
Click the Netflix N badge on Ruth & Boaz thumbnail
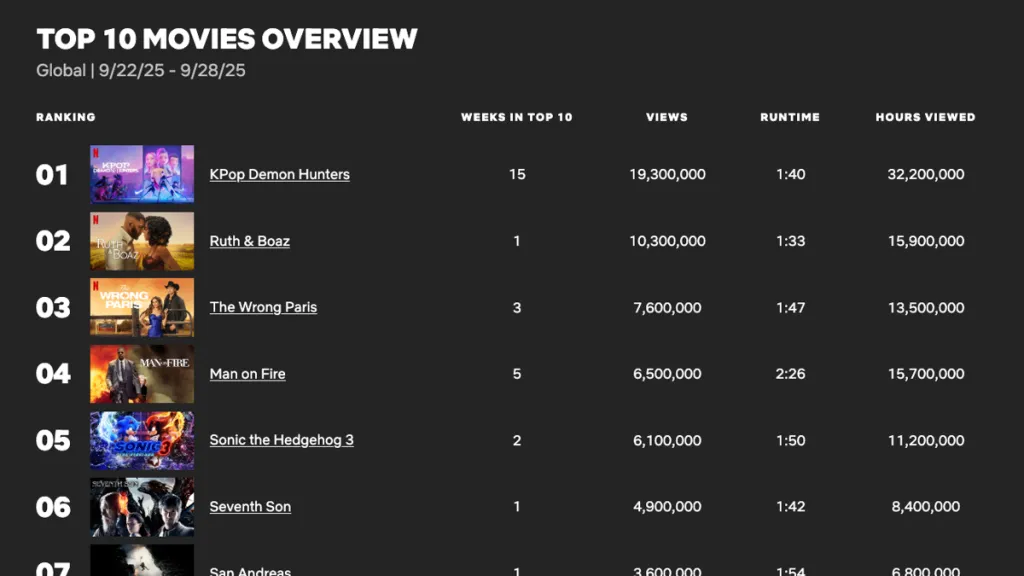[98, 221]
